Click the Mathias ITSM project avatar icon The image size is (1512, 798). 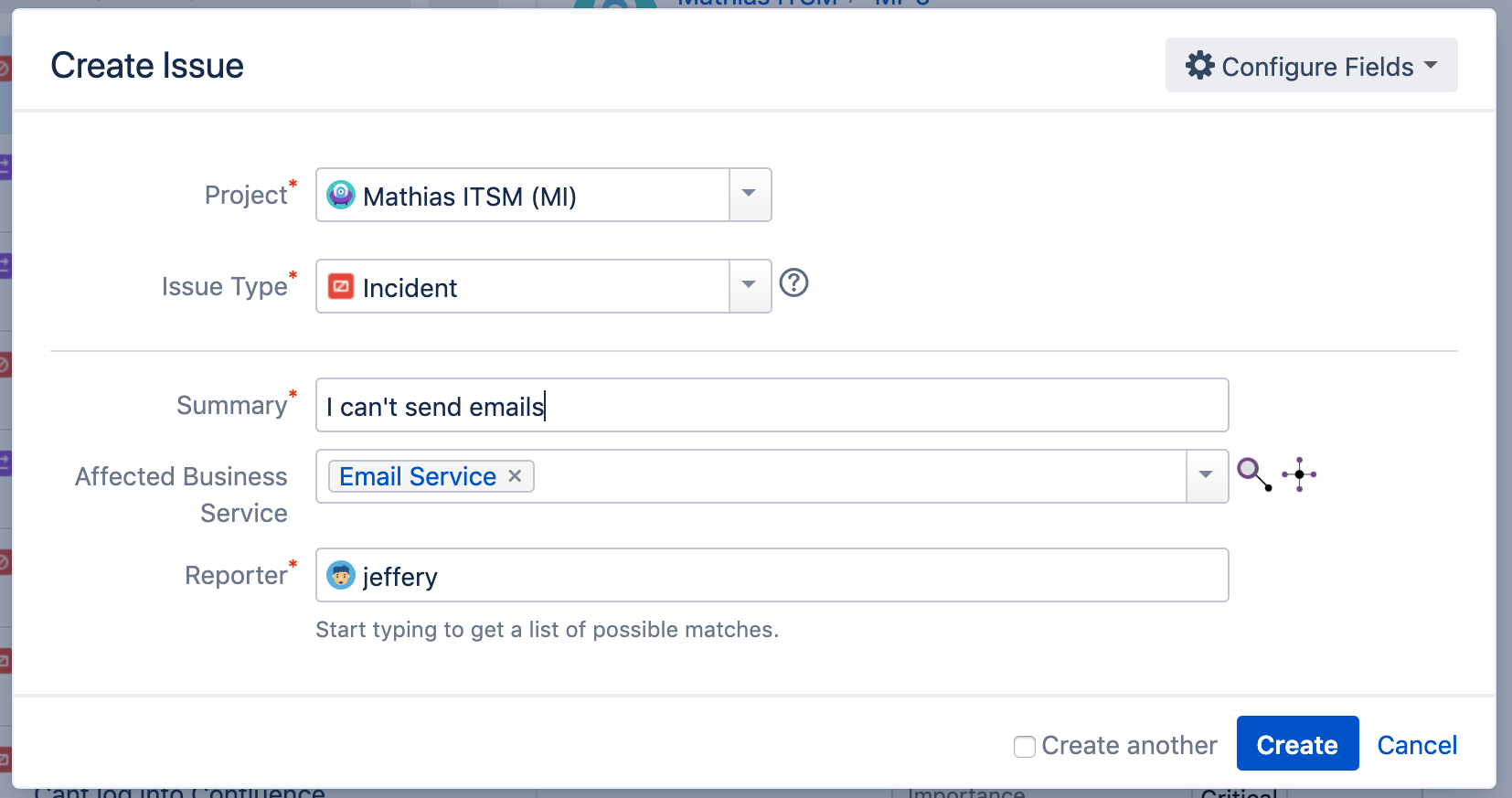coord(341,195)
